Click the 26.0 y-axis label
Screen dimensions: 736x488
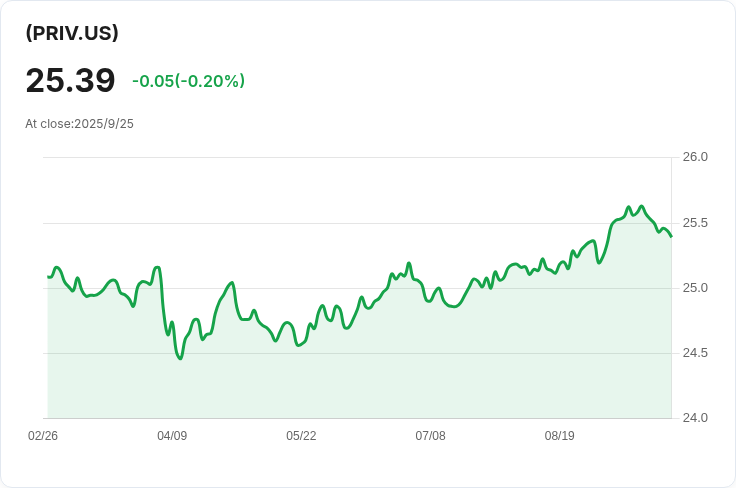pos(695,157)
